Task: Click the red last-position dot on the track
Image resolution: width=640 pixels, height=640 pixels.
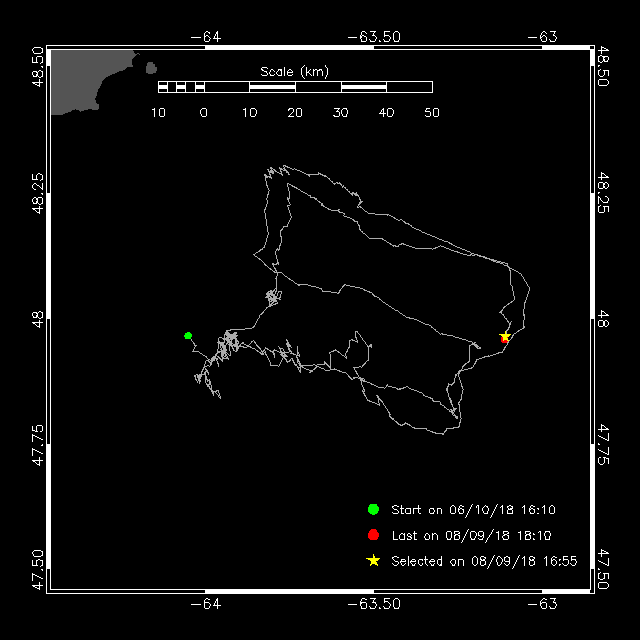Action: (x=504, y=340)
